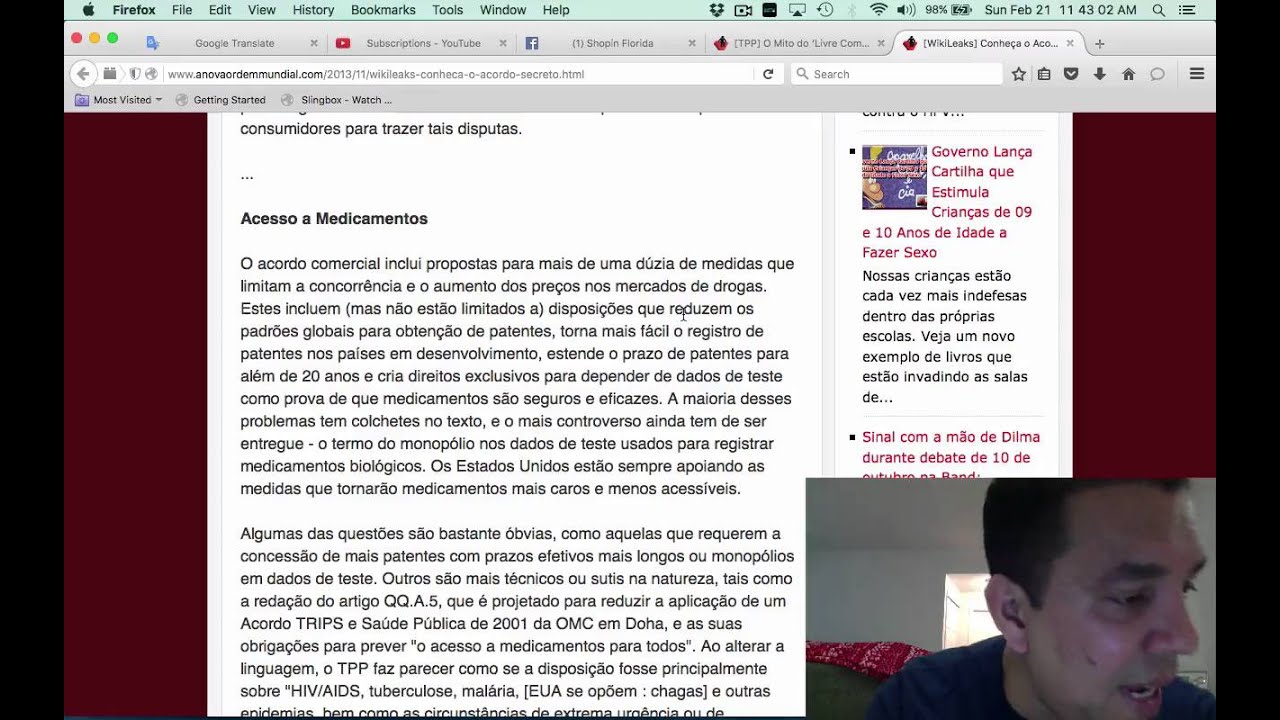
Task: Reload the page with the refresh icon
Action: (768, 74)
